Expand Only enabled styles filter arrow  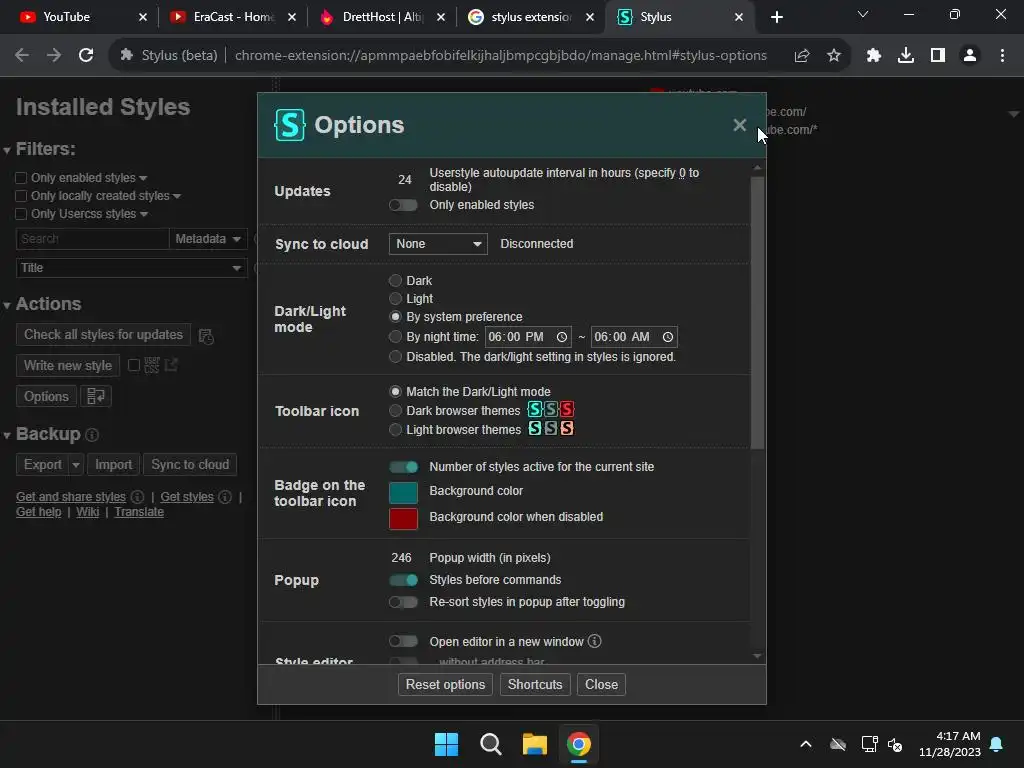(x=143, y=178)
